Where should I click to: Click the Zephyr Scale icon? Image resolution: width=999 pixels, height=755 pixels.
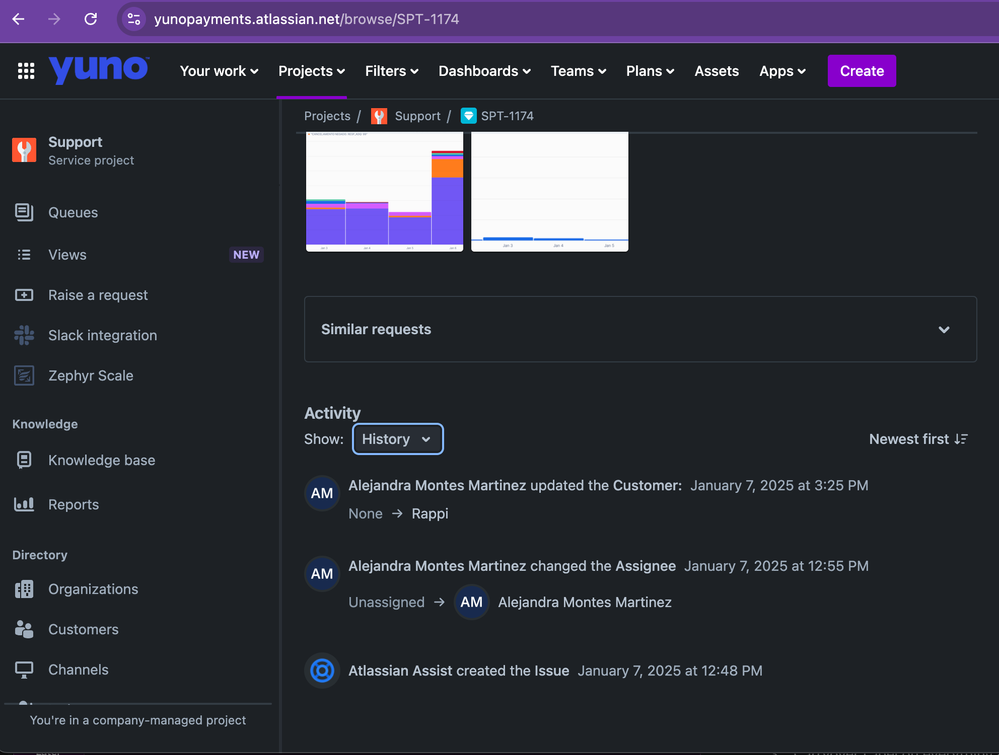pyautogui.click(x=24, y=376)
